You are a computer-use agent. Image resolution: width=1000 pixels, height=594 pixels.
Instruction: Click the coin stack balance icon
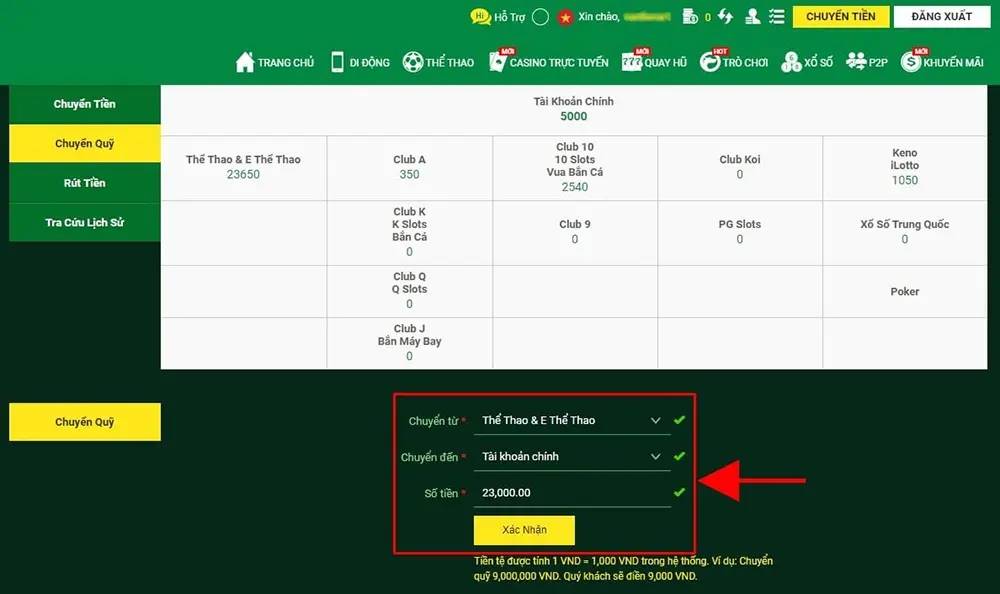[690, 17]
